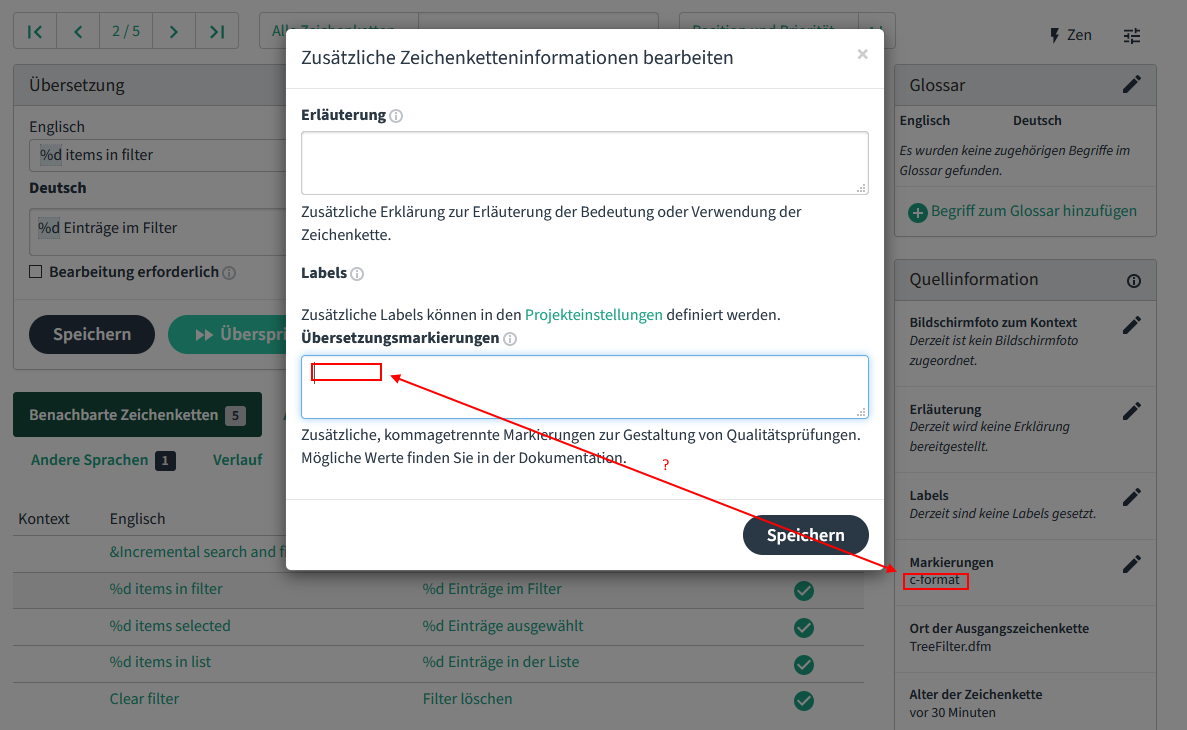Select the c-format flag text

[934, 580]
